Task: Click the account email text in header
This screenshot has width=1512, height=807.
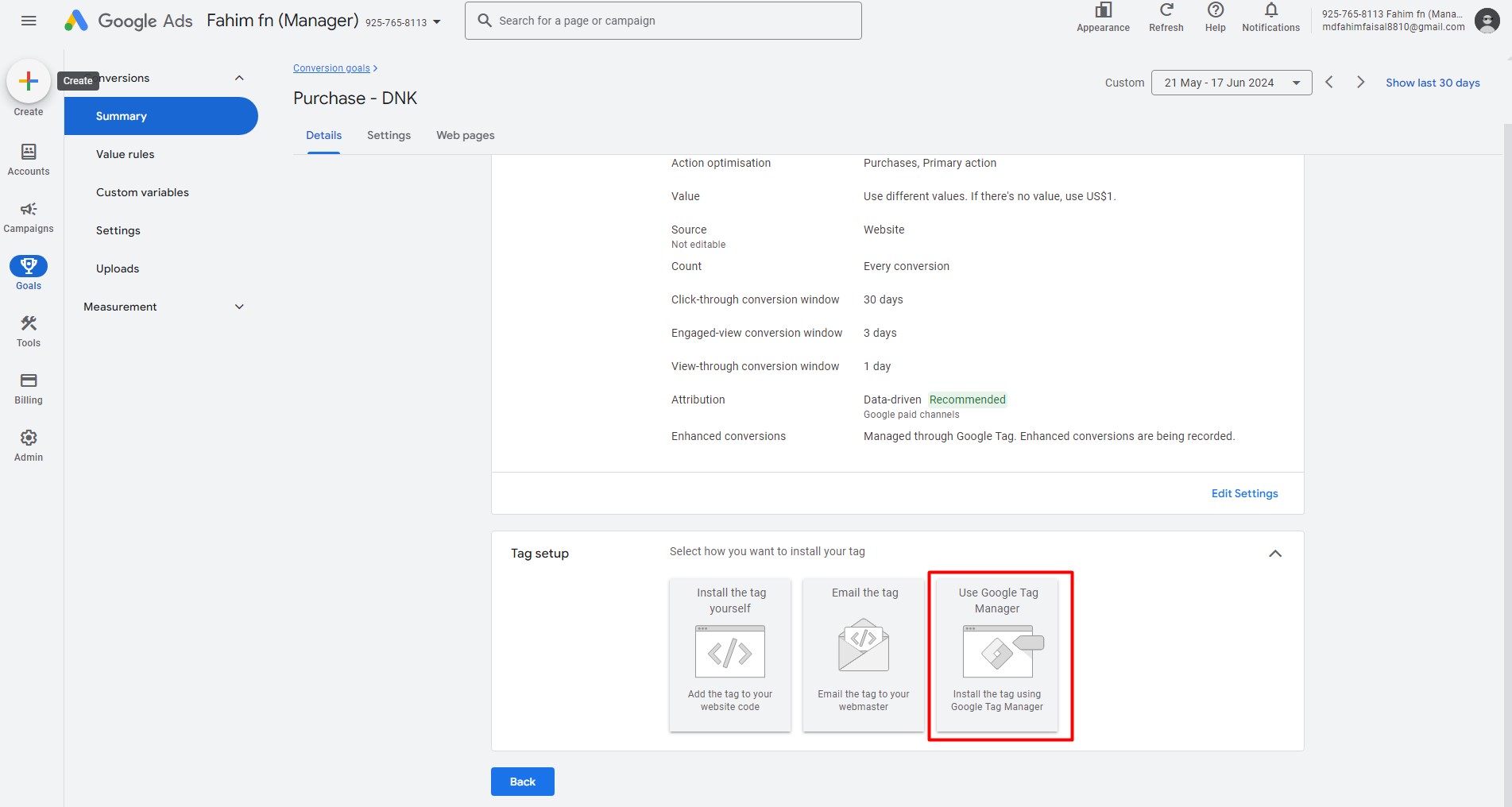Action: click(1394, 27)
